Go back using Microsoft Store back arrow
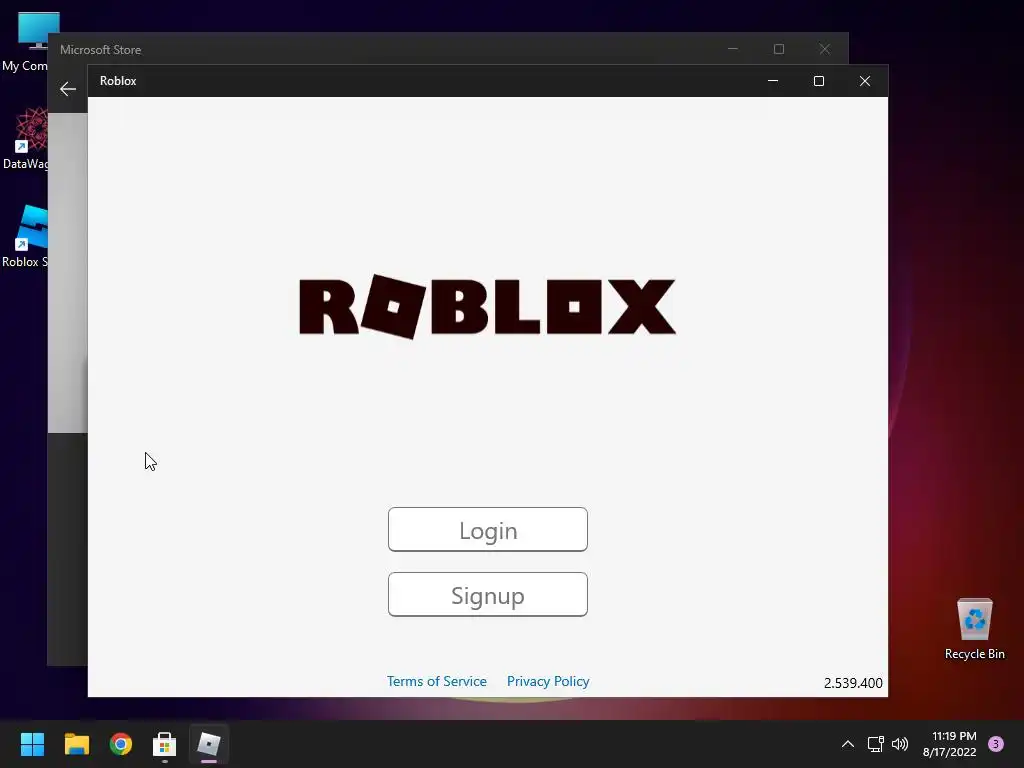 click(x=68, y=89)
